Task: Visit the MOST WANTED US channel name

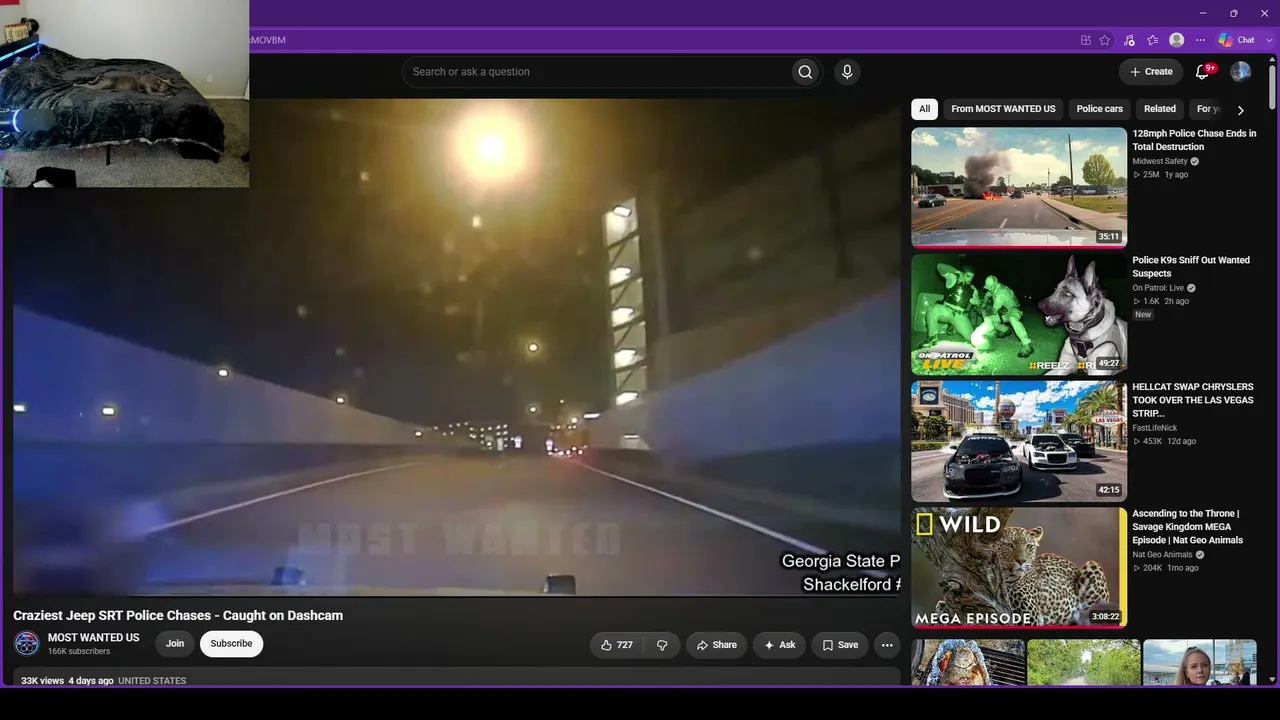Action: pyautogui.click(x=94, y=638)
